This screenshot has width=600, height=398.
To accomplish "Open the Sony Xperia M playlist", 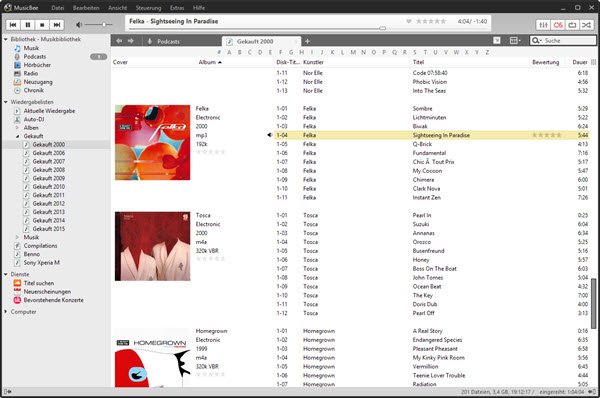I will 41,263.
